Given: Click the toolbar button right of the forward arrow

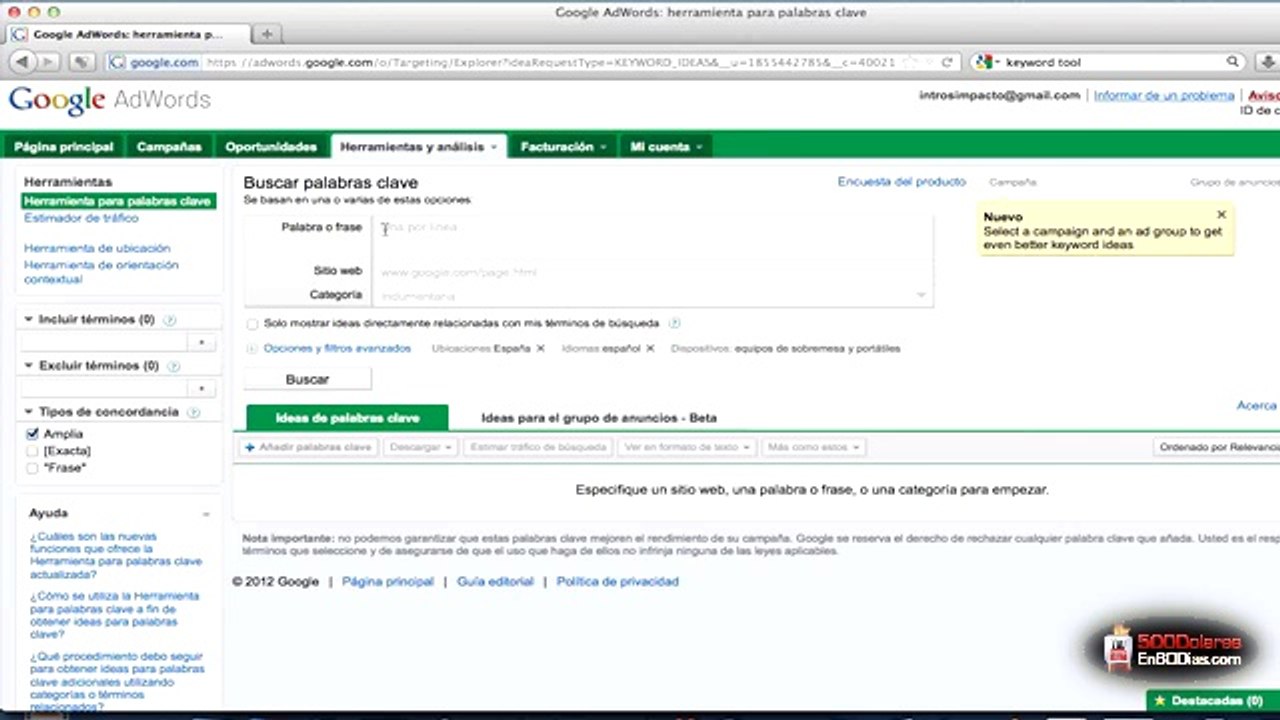Looking at the screenshot, I should tap(81, 62).
